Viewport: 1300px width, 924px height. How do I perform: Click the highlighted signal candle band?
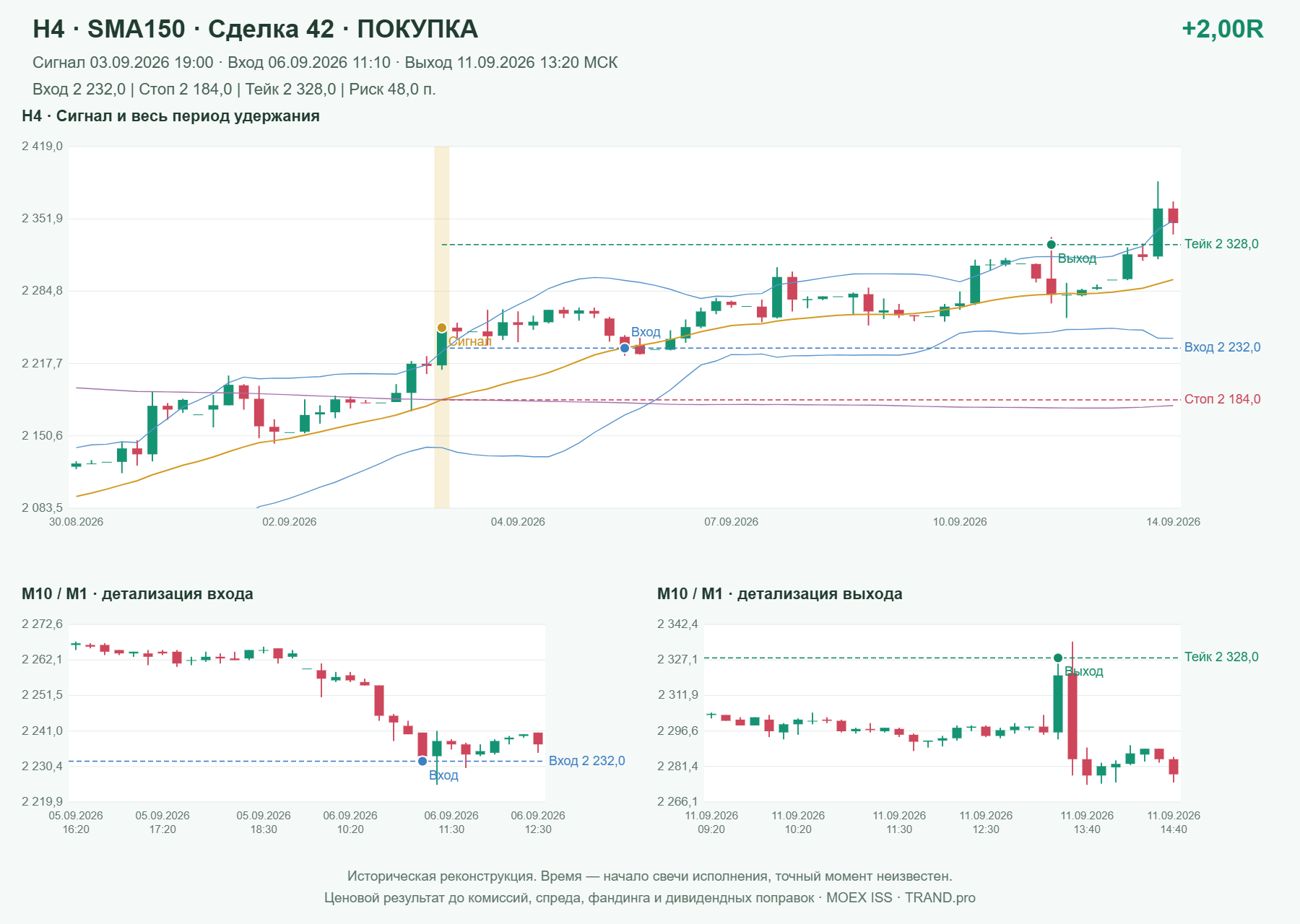pyautogui.click(x=442, y=327)
